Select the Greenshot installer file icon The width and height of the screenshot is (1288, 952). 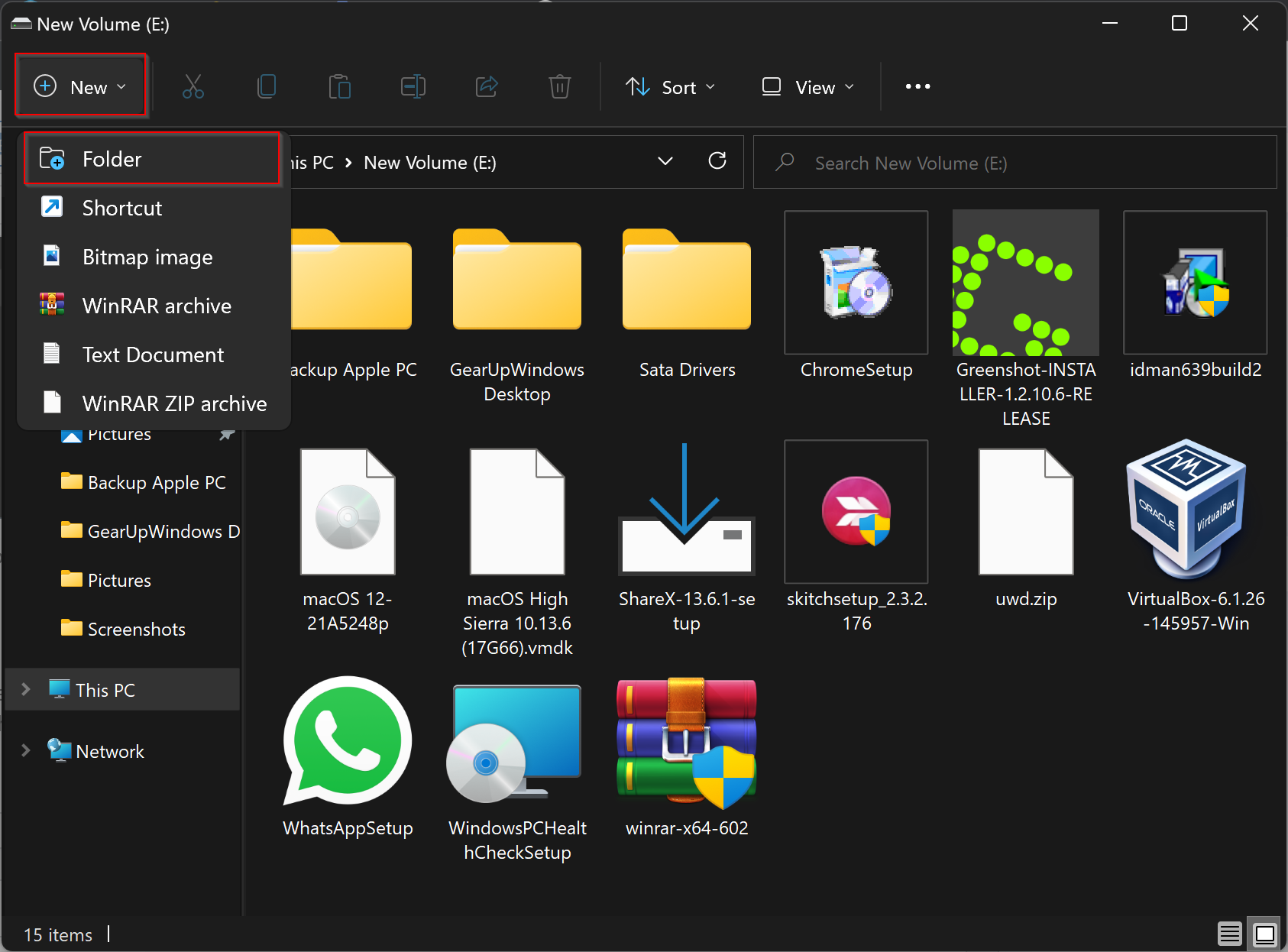pyautogui.click(x=1026, y=283)
